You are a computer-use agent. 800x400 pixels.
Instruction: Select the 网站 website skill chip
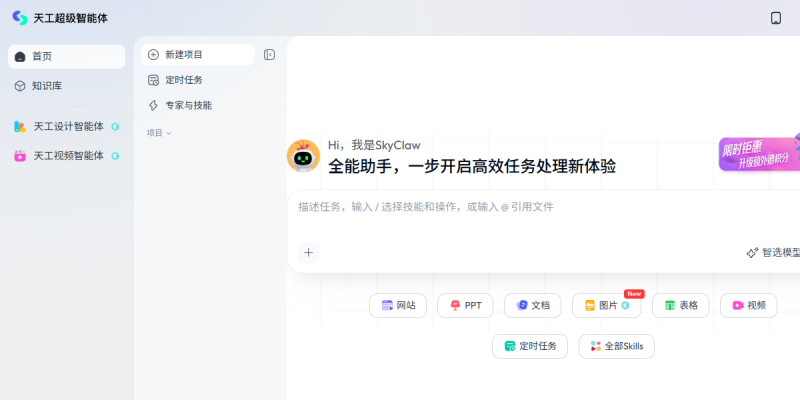pos(398,306)
